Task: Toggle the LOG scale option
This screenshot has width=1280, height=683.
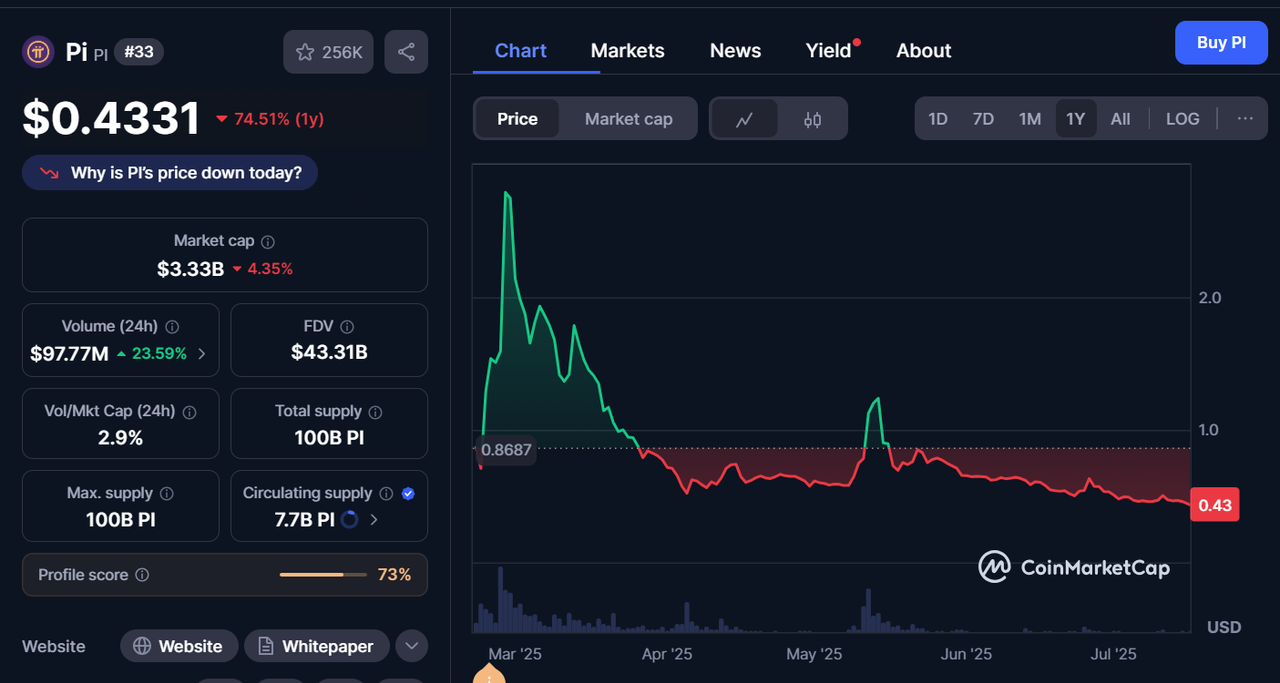Action: (x=1182, y=119)
